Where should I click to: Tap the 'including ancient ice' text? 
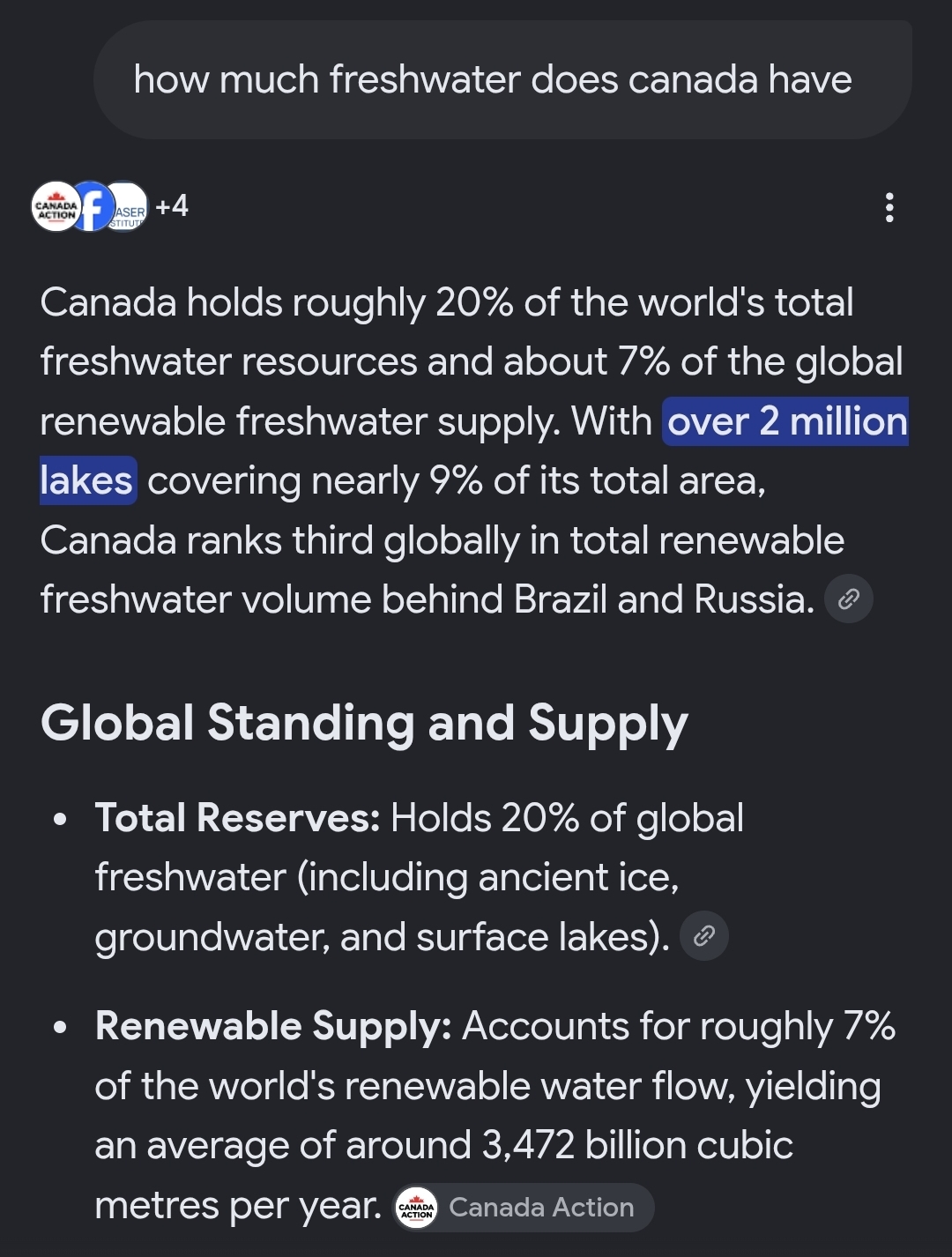487,878
